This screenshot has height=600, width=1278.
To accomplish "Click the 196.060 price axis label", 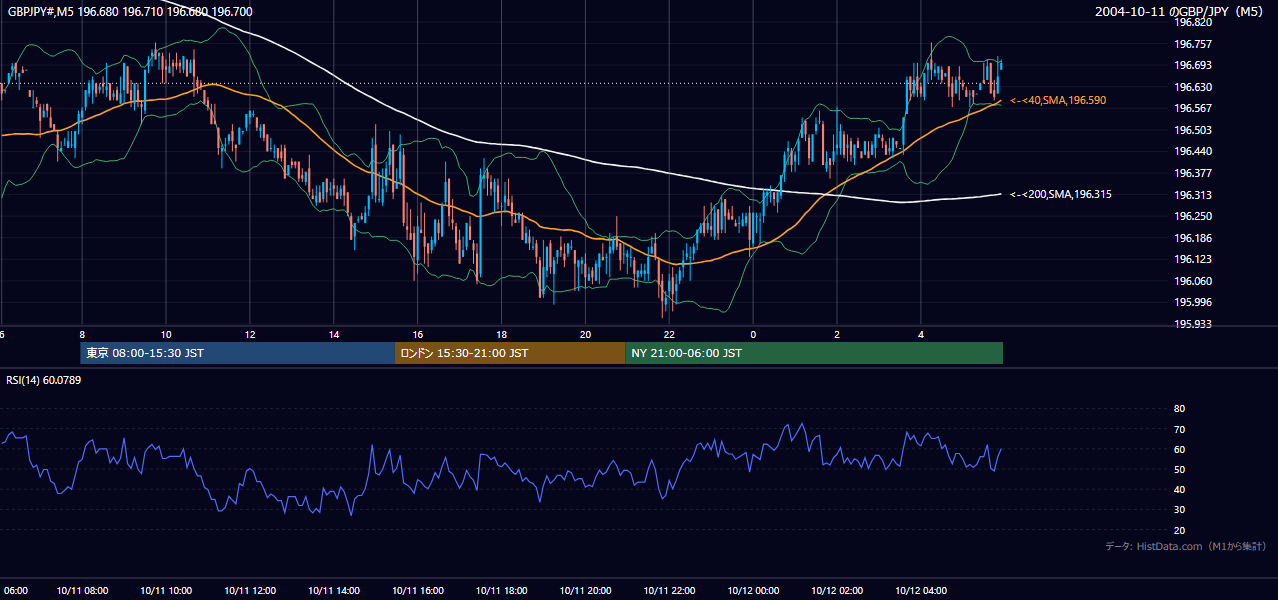I will (x=1193, y=281).
